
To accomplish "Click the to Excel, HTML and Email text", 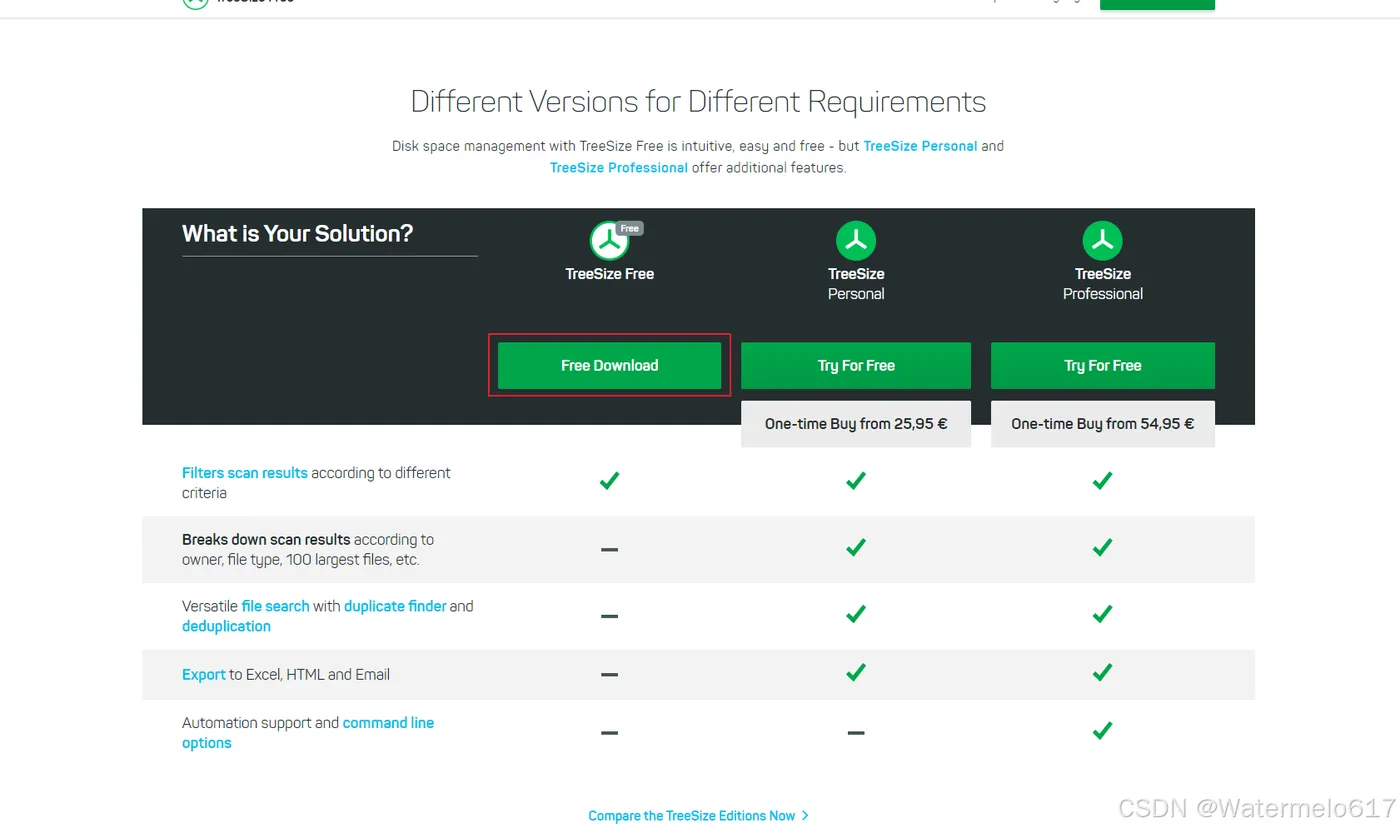I will (310, 675).
